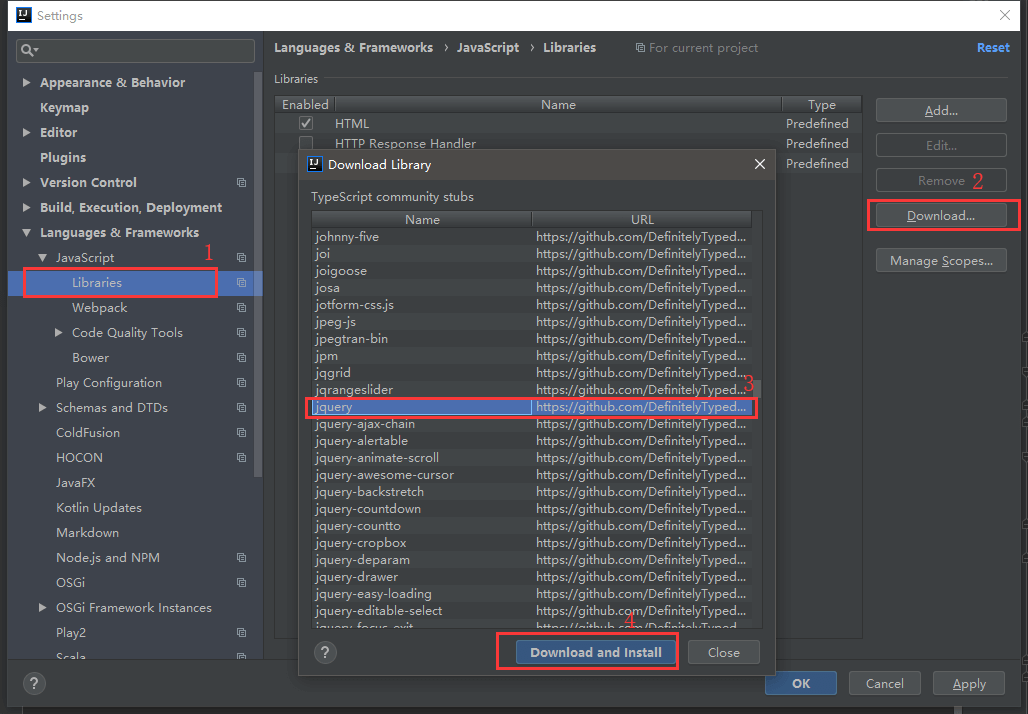This screenshot has height=714, width=1028.
Task: Expand the Editor section arrow
Action: pyautogui.click(x=26, y=132)
